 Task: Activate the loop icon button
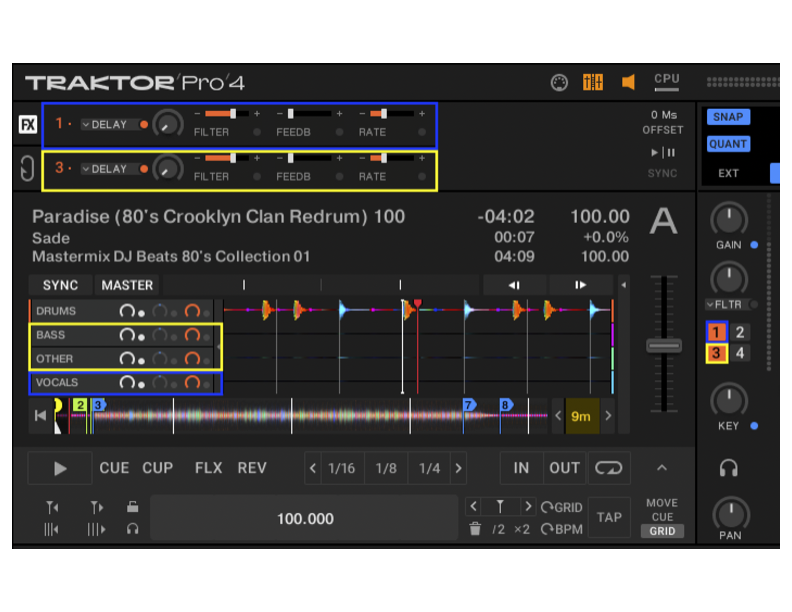click(608, 468)
